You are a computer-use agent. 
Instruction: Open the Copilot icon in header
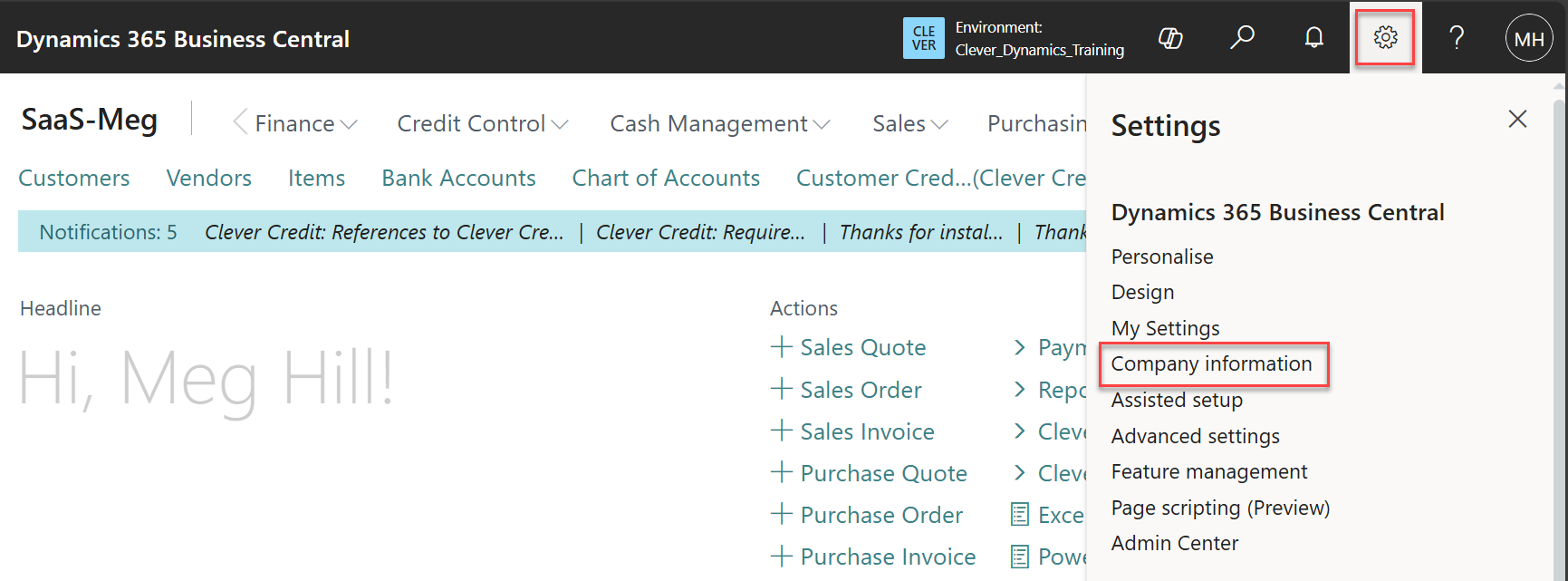pyautogui.click(x=1170, y=38)
